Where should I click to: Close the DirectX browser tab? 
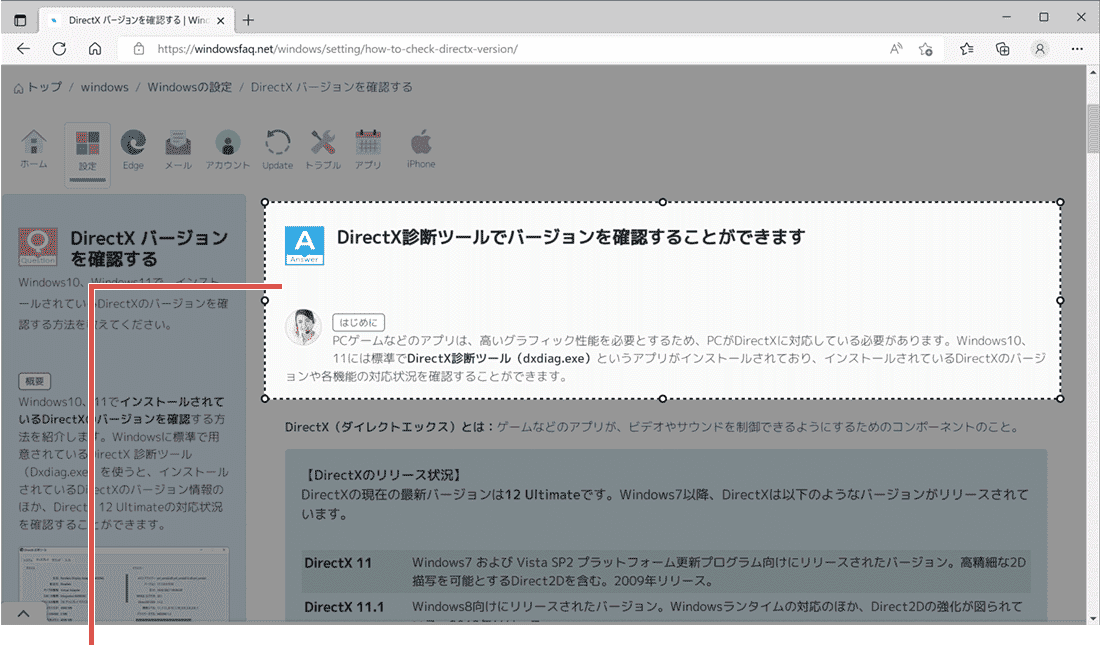click(x=220, y=20)
